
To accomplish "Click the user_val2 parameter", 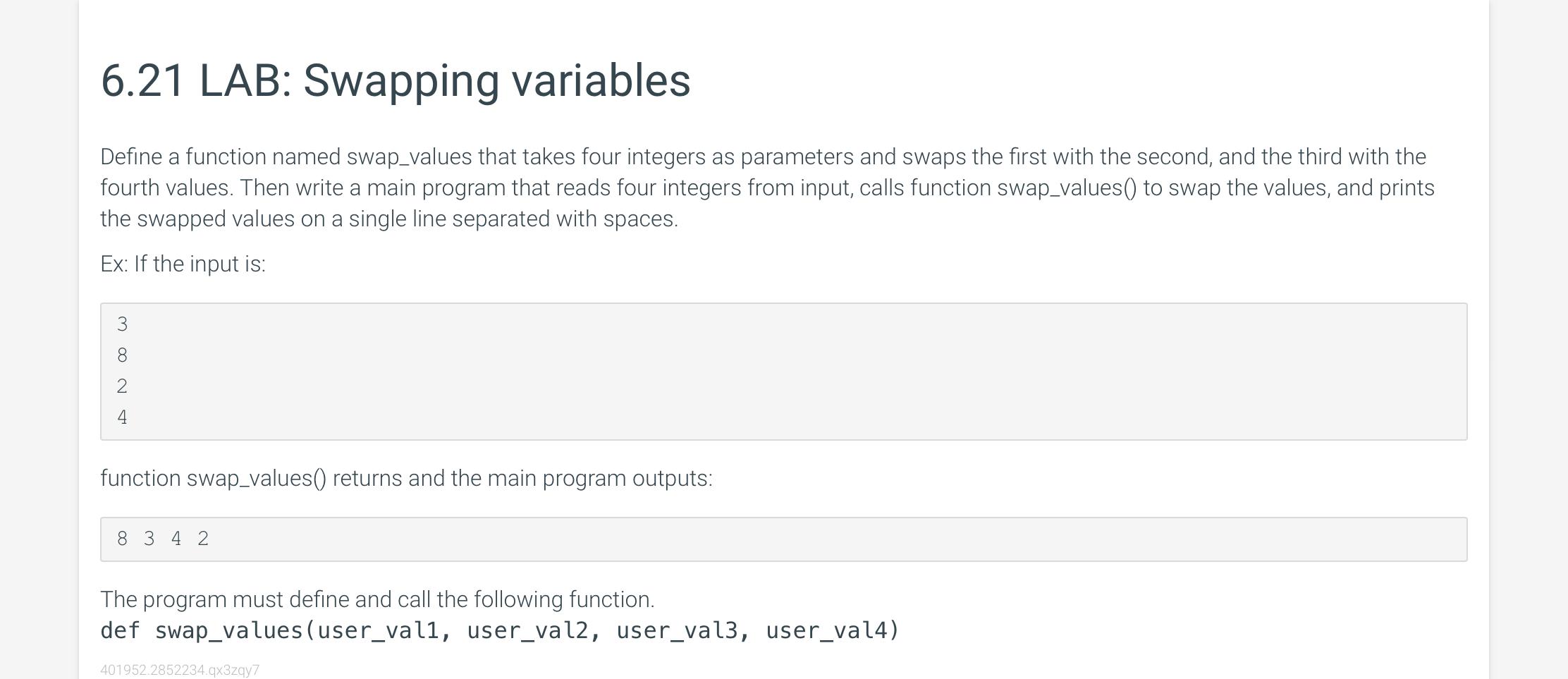I will 527,630.
